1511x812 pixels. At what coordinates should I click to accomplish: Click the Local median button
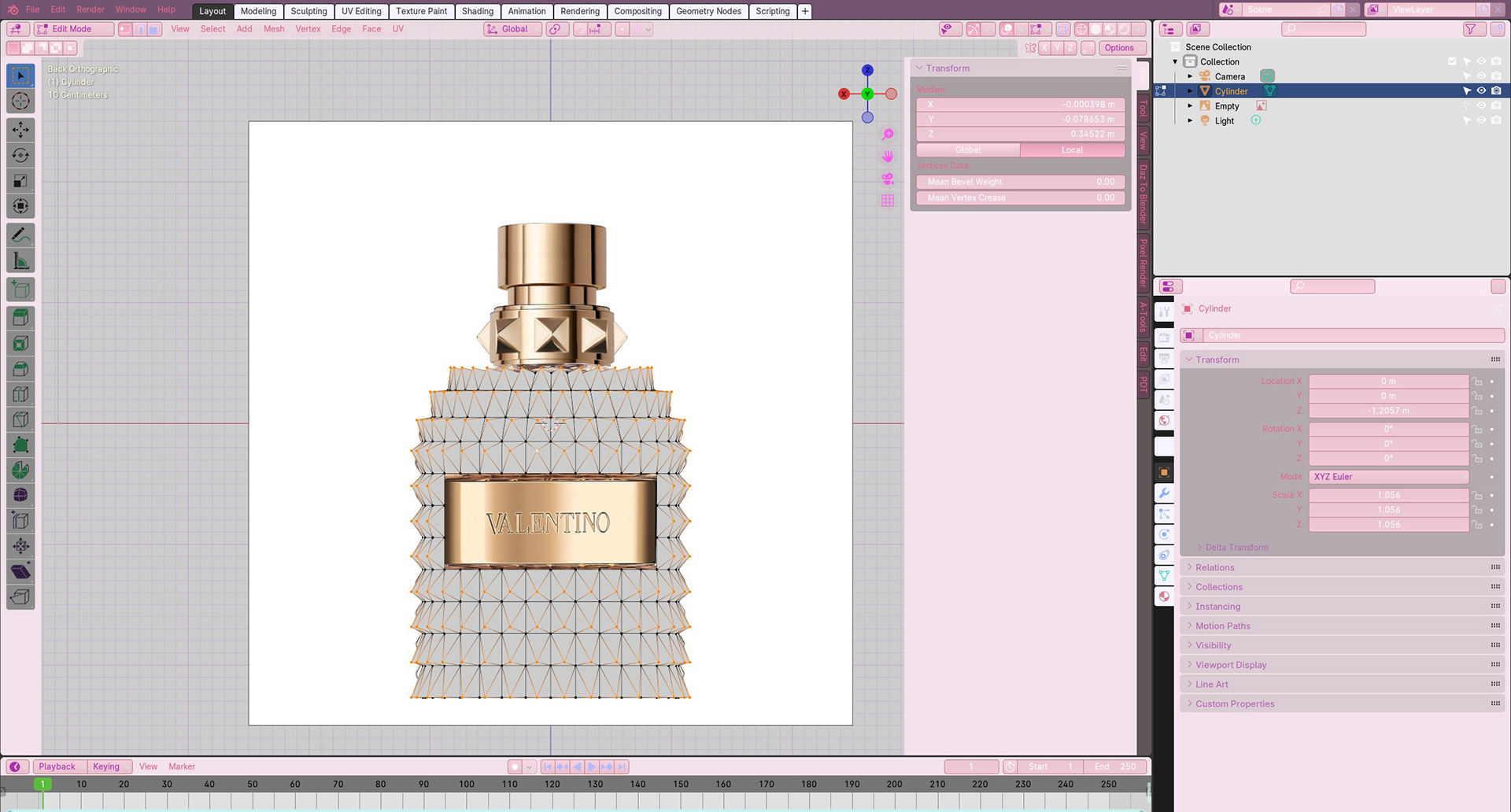(x=1072, y=149)
